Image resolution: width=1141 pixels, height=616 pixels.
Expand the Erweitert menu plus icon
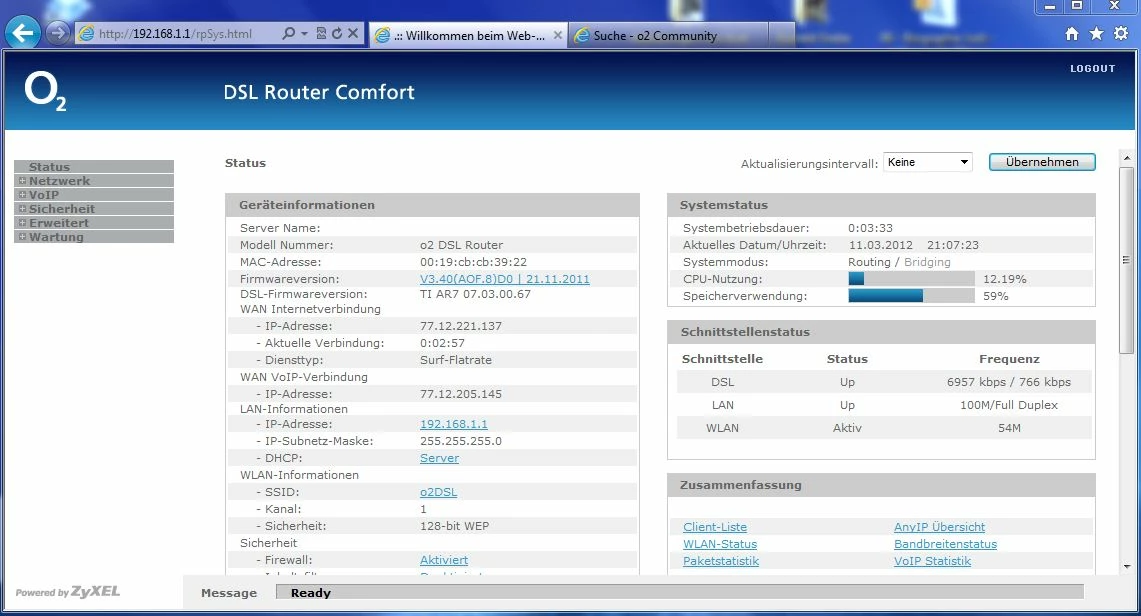pos(23,223)
